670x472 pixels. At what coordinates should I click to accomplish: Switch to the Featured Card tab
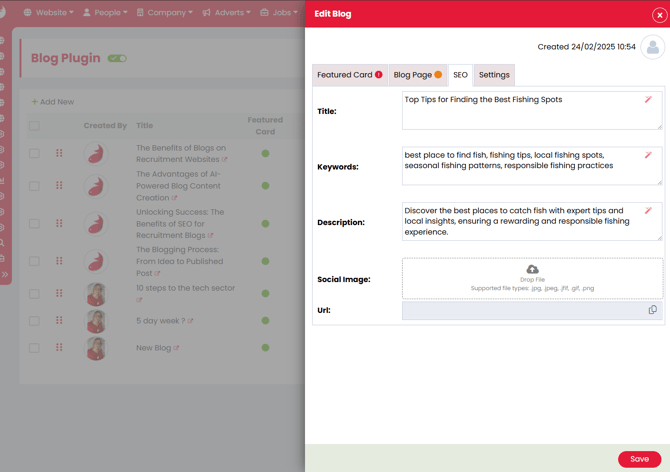click(349, 75)
